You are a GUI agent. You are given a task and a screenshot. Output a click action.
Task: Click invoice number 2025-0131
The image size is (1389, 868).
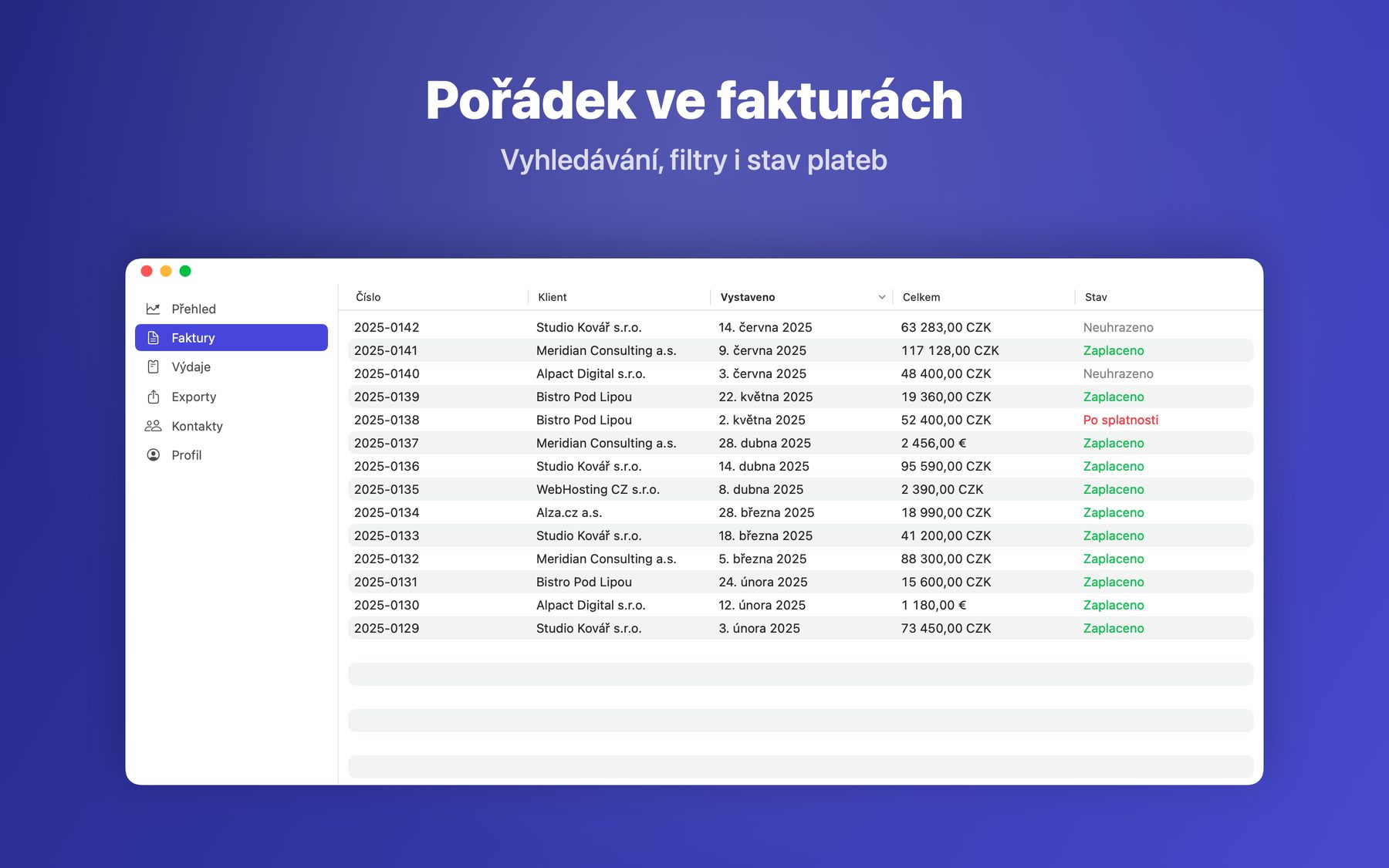tap(386, 582)
